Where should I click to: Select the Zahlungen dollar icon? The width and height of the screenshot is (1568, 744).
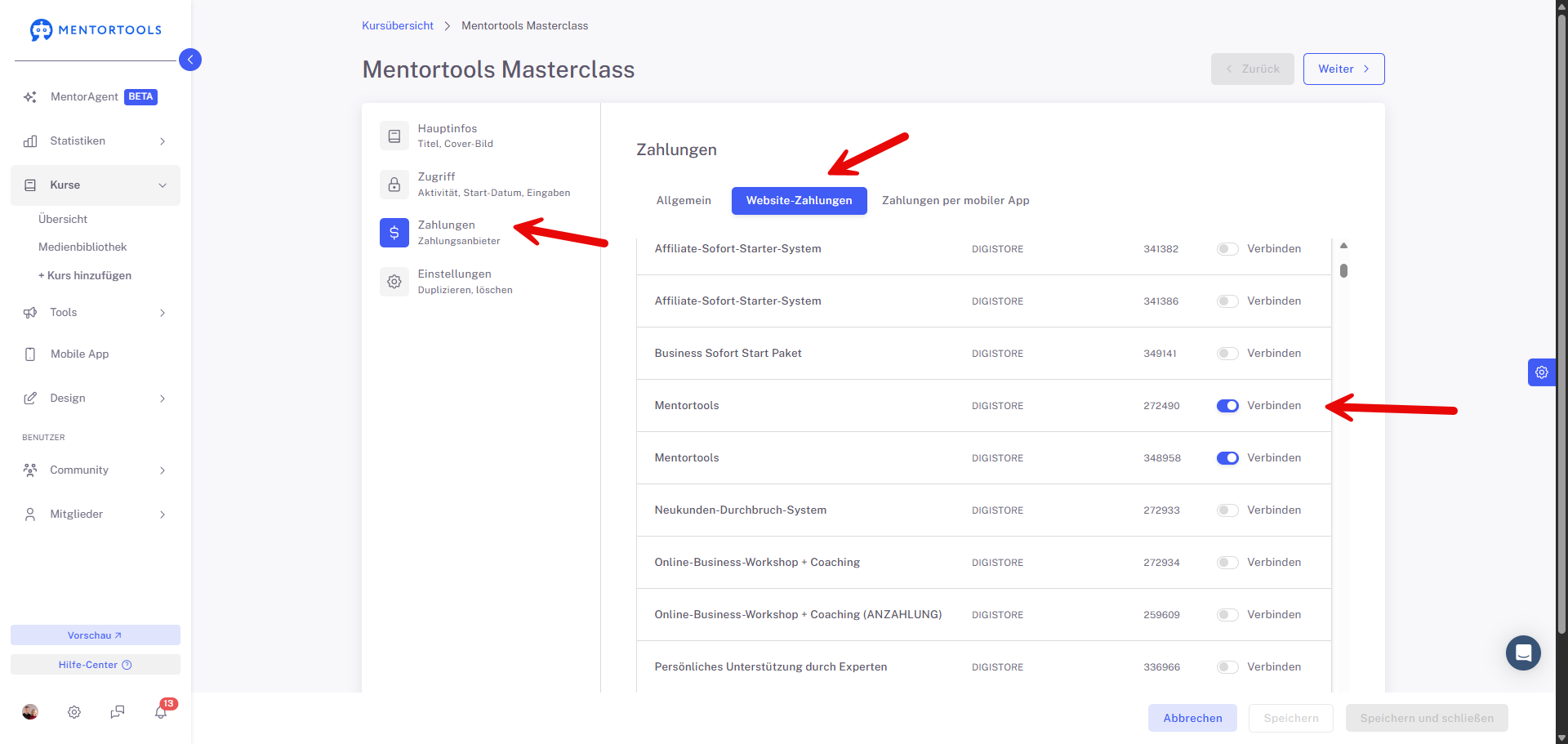coord(394,233)
